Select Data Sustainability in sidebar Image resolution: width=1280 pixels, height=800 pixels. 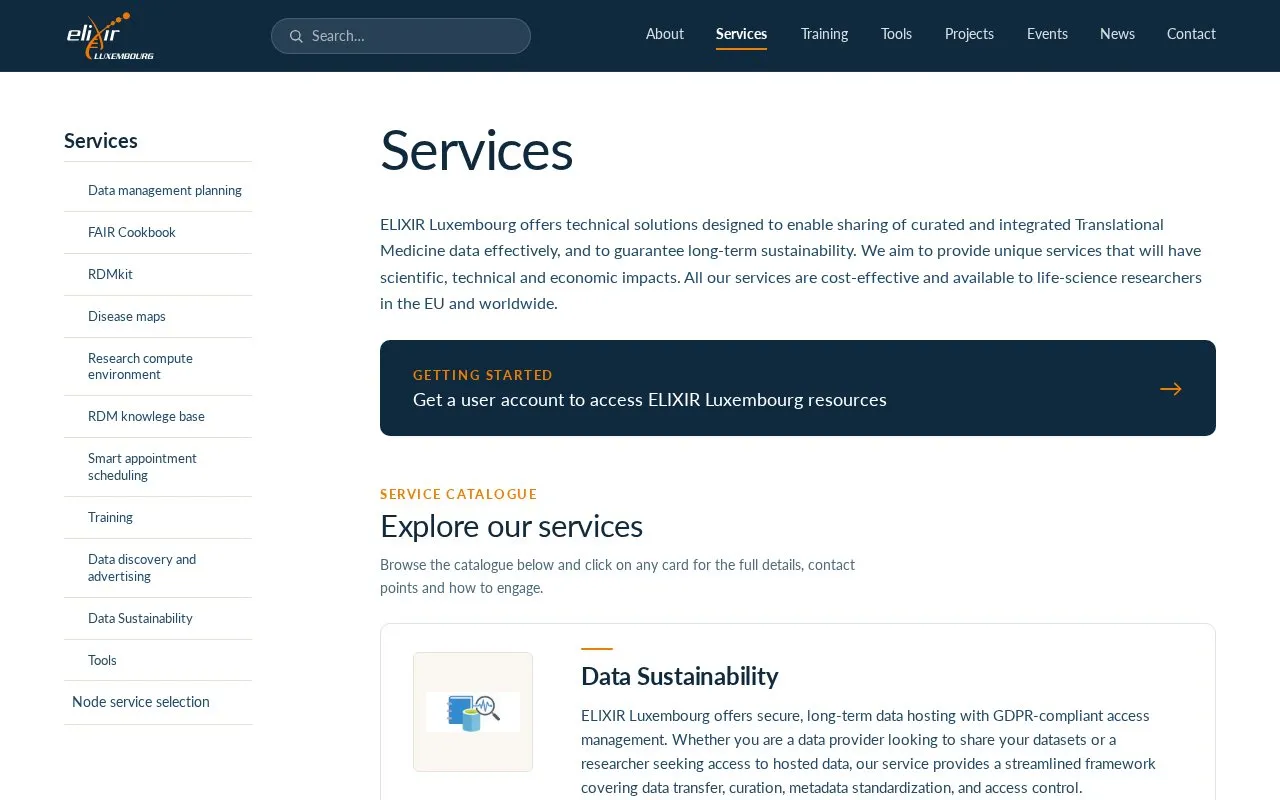[x=140, y=618]
